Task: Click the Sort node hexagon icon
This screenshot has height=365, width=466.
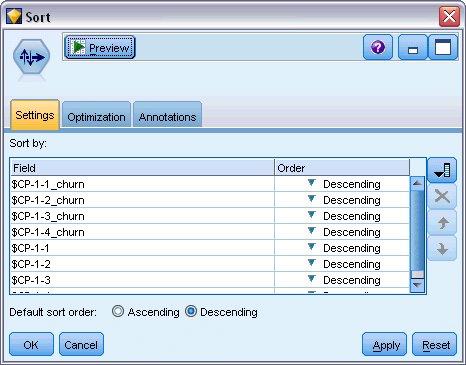Action: point(32,57)
